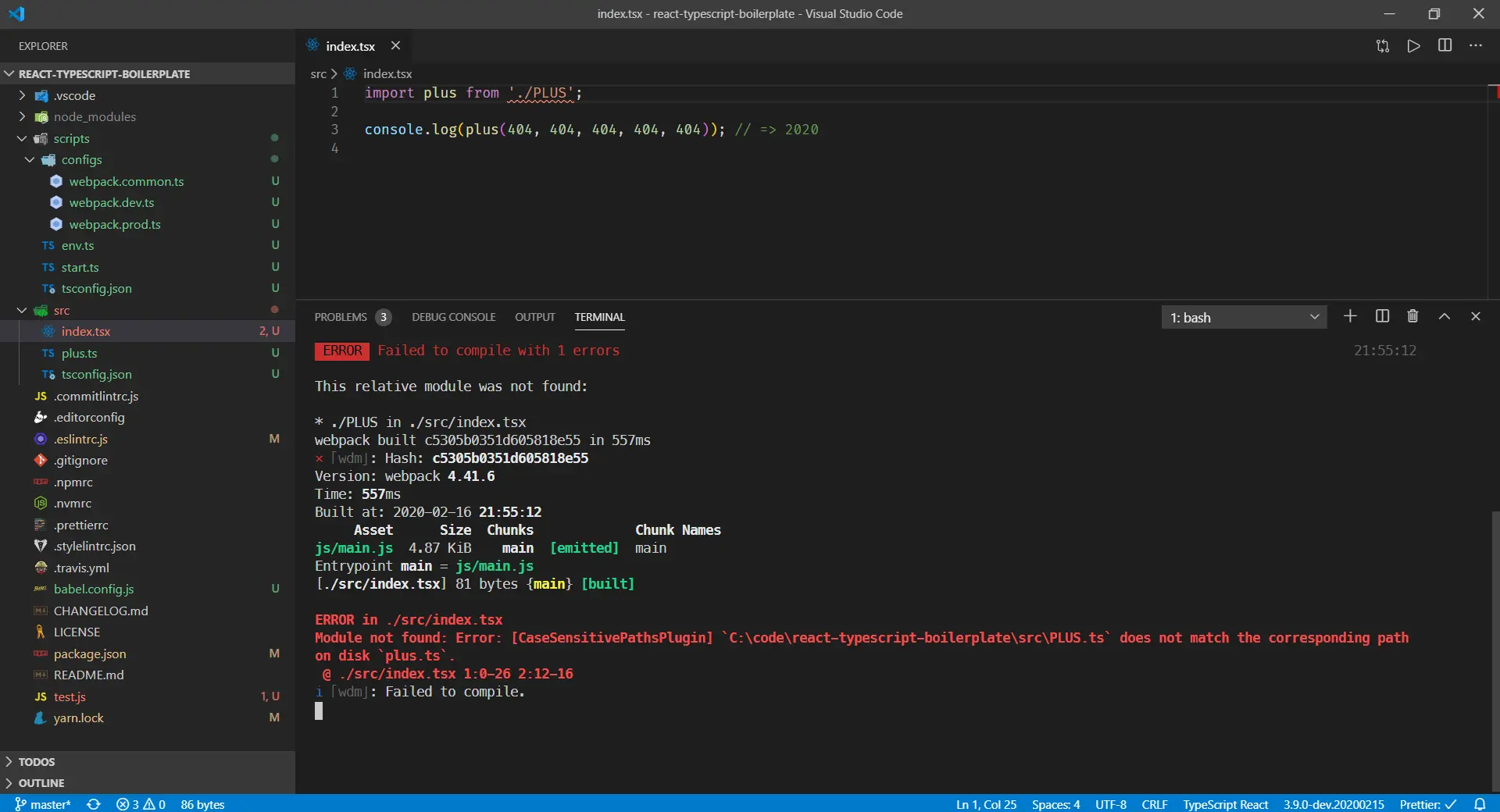Screen dimensions: 1500x812
Task: Collapse the configs folder
Action: pyautogui.click(x=148, y=159)
